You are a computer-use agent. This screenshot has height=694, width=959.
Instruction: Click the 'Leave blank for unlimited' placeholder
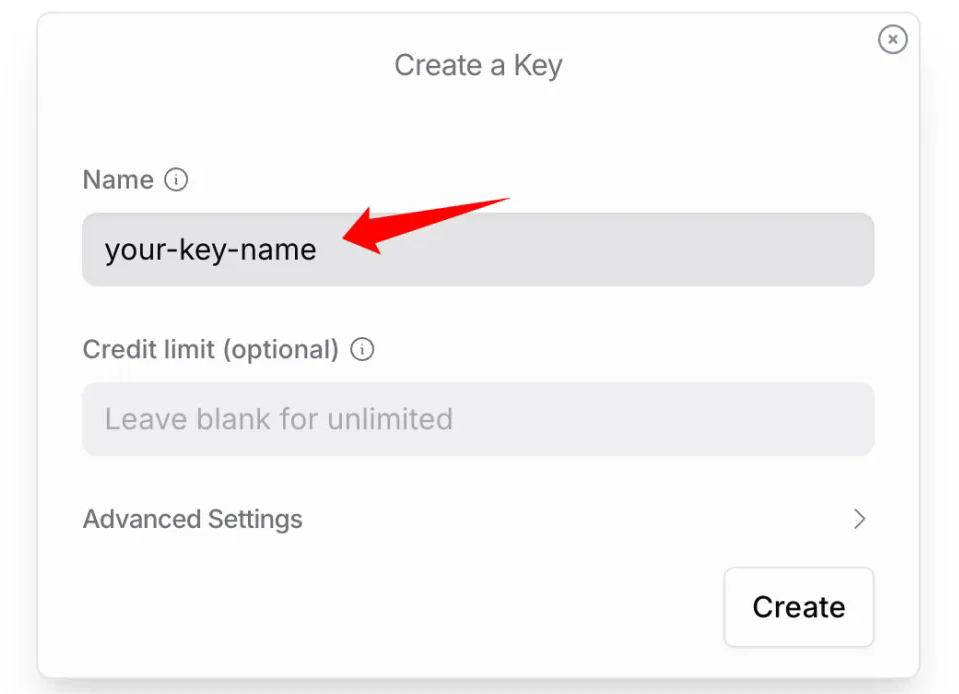click(279, 419)
